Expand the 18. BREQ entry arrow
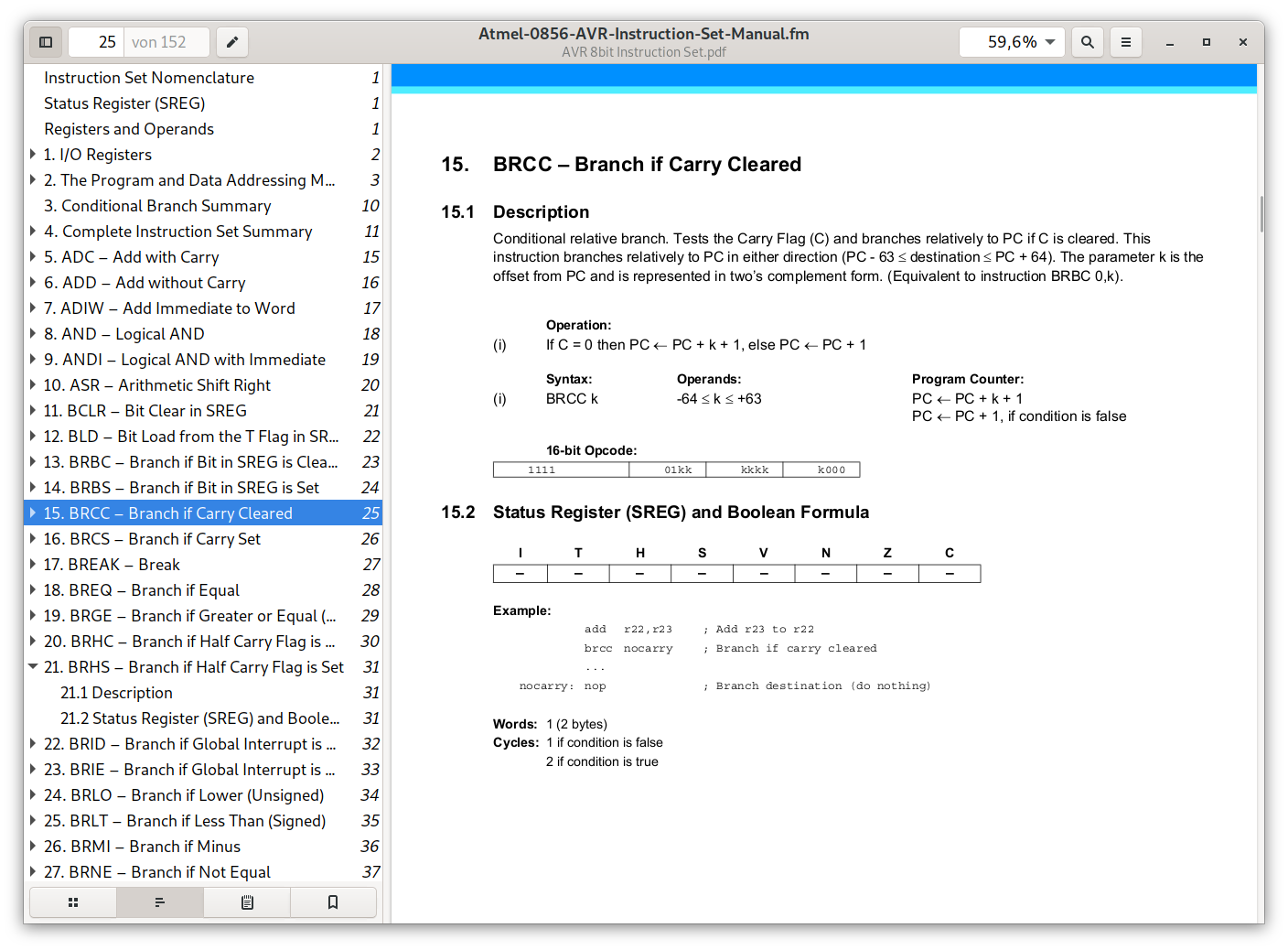This screenshot has width=1288, height=950. 34,589
